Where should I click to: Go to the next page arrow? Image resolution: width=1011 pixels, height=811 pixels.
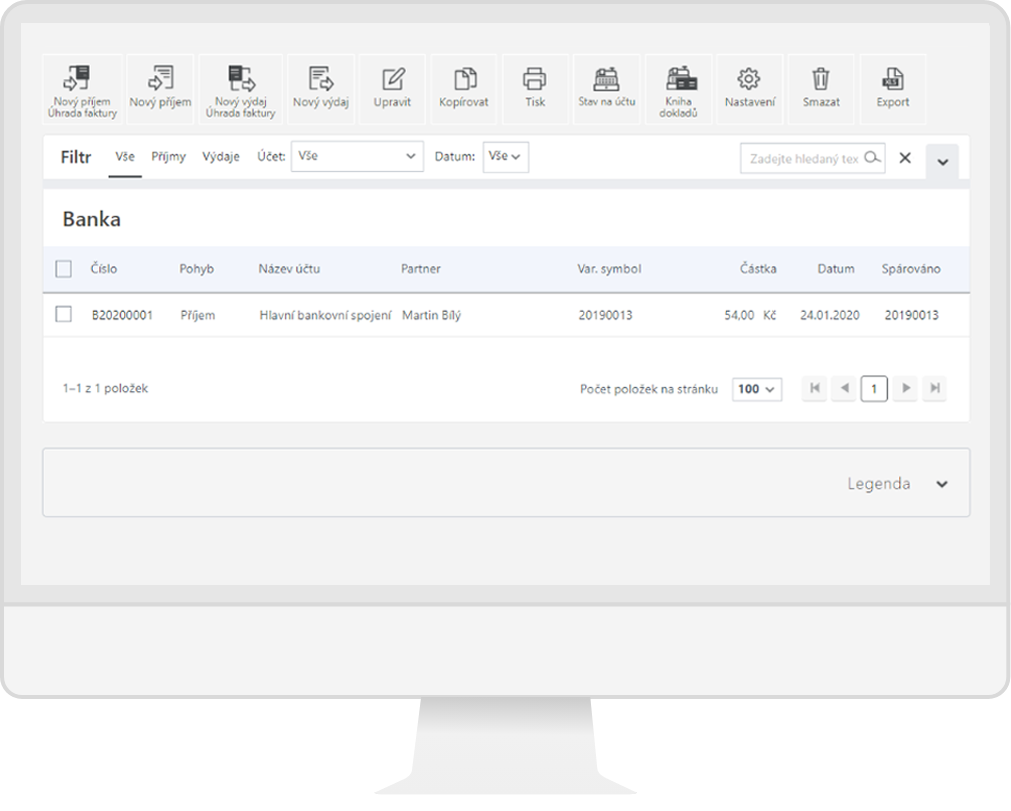pos(905,389)
